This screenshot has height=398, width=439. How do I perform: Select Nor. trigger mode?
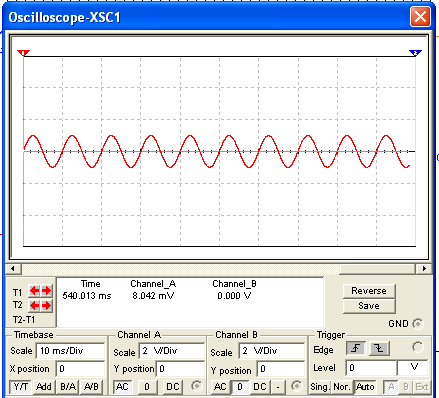coord(342,387)
